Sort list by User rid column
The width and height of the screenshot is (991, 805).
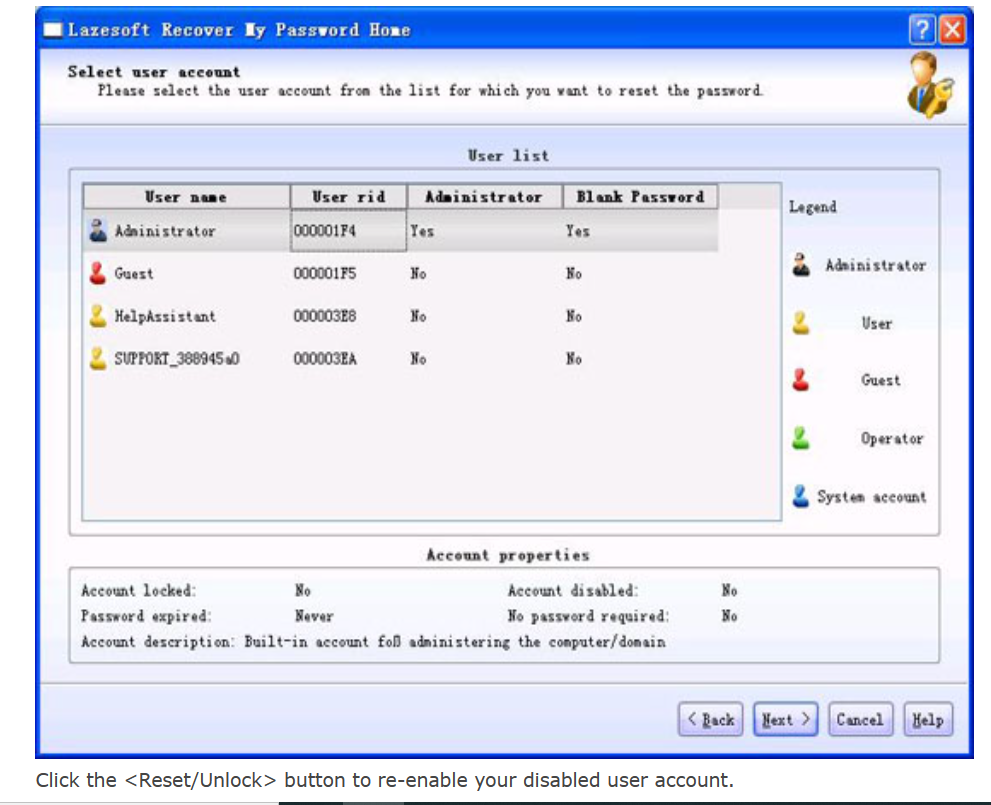tap(348, 197)
